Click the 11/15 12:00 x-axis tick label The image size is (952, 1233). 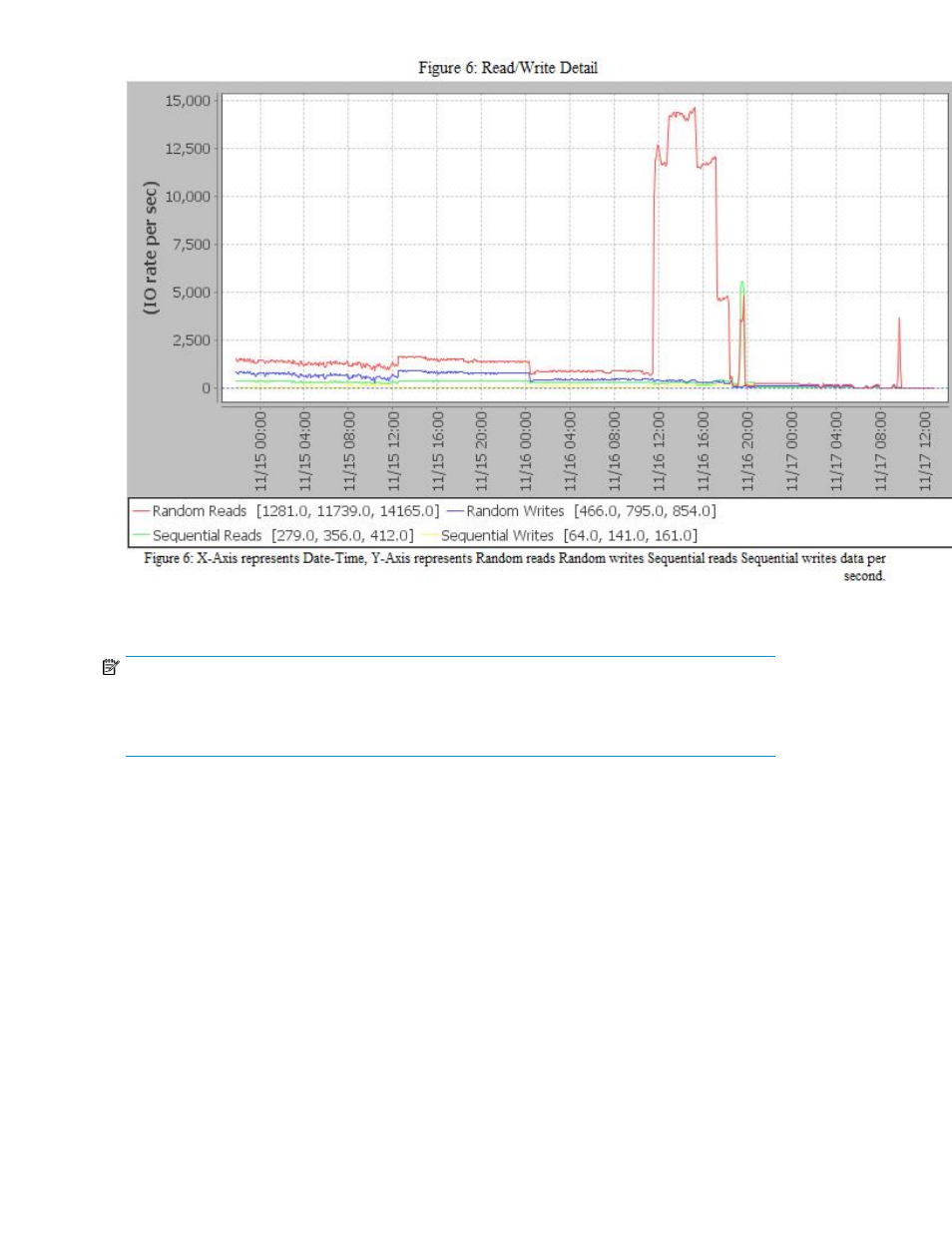[x=393, y=450]
